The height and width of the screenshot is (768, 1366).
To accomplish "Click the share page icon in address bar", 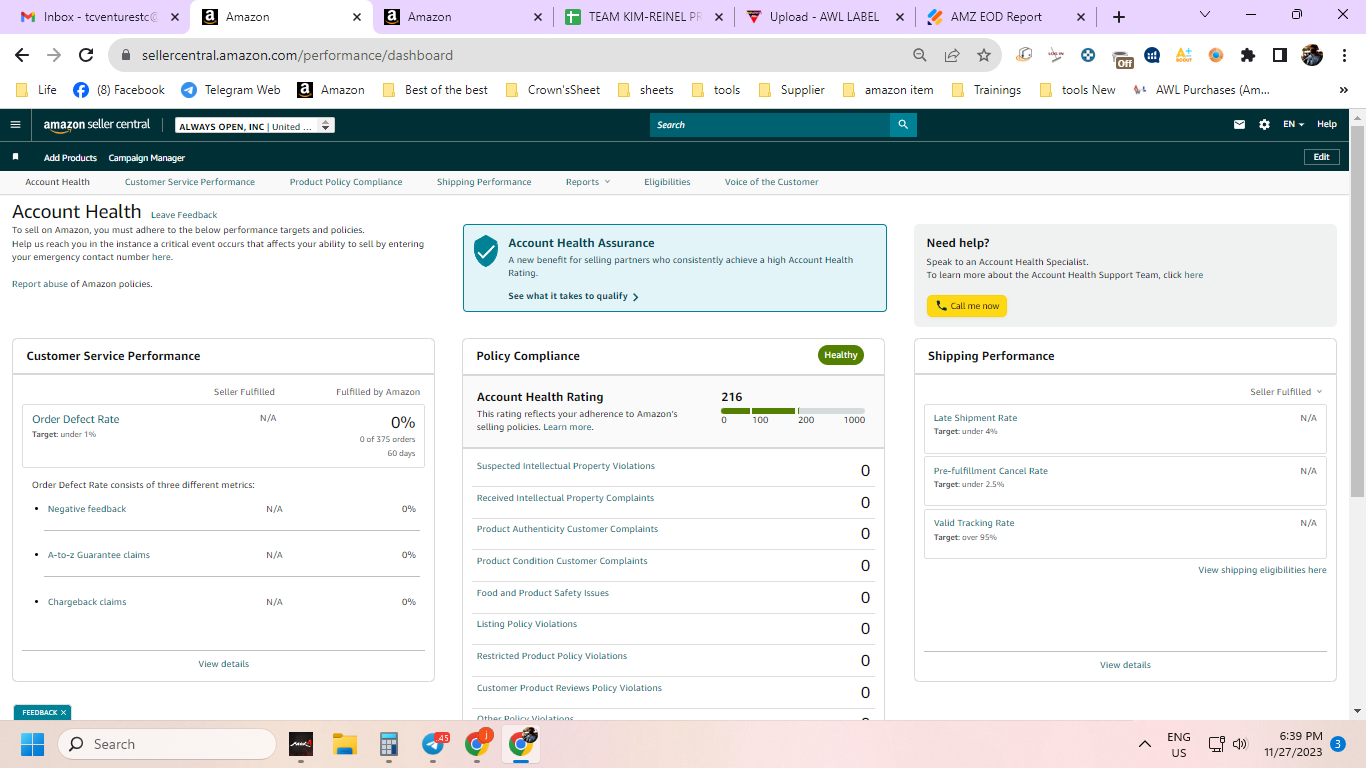I will tap(952, 55).
